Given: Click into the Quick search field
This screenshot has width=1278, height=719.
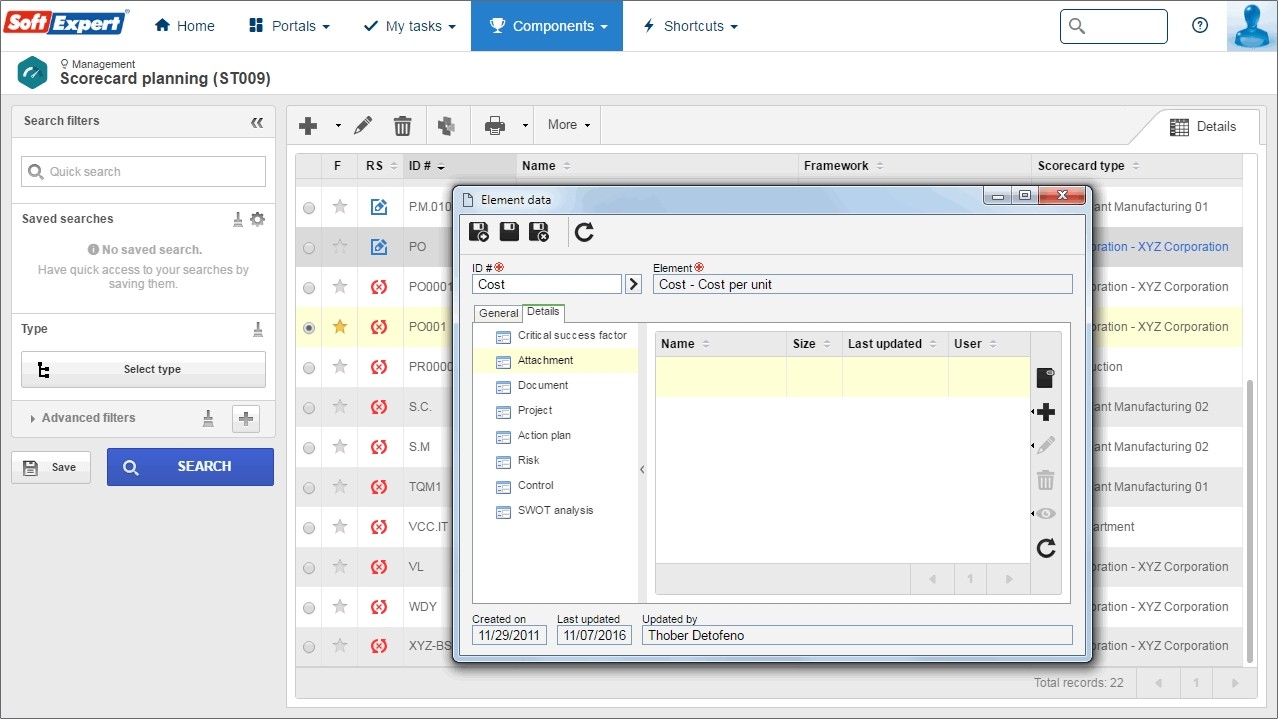Looking at the screenshot, I should (x=143, y=171).
